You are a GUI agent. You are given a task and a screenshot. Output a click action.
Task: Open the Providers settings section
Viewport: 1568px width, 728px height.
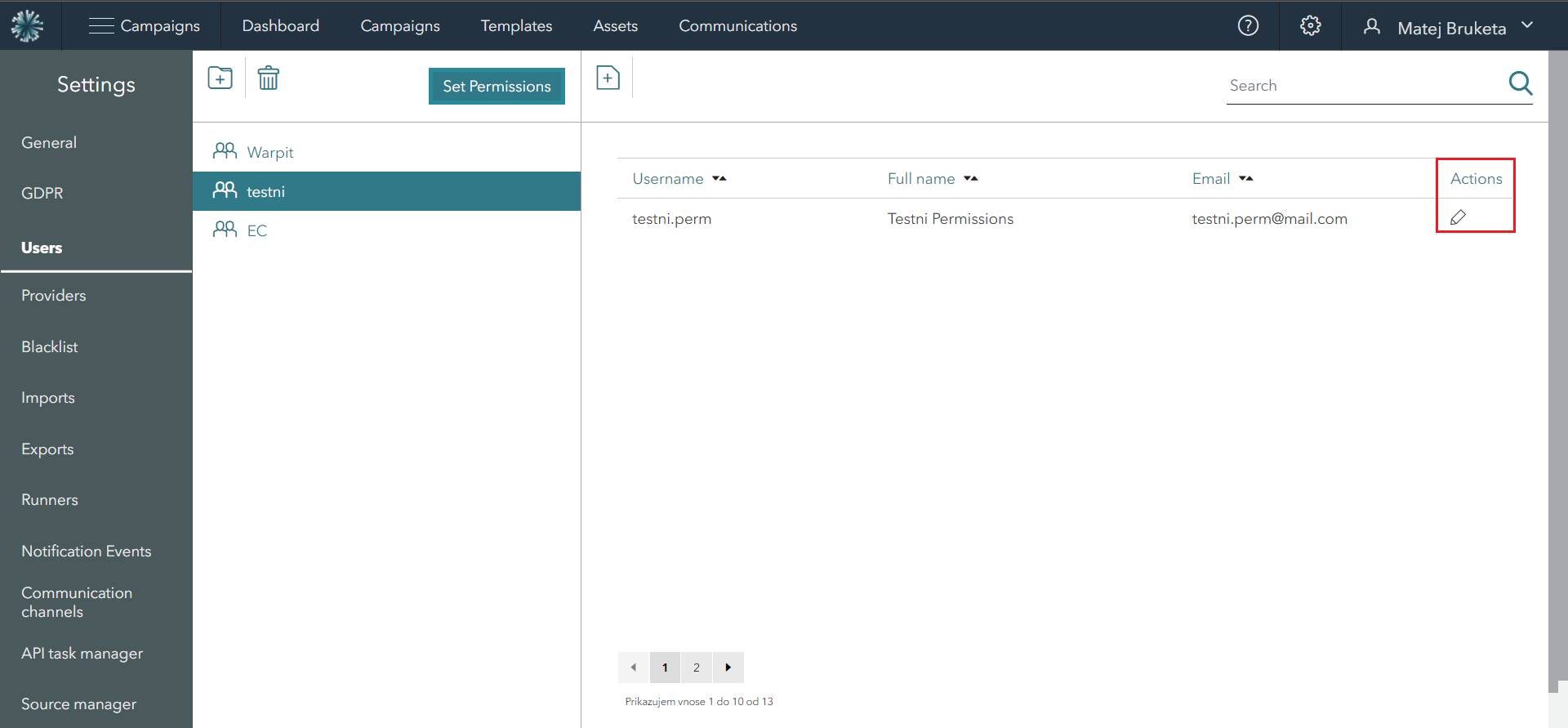coord(54,296)
